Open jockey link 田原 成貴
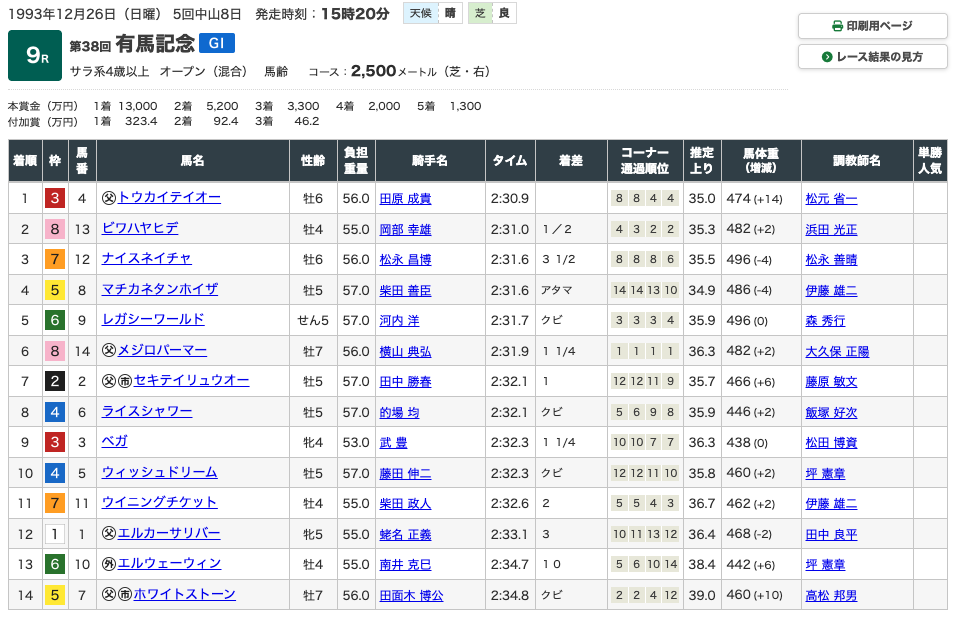The width and height of the screenshot is (958, 617). point(405,198)
